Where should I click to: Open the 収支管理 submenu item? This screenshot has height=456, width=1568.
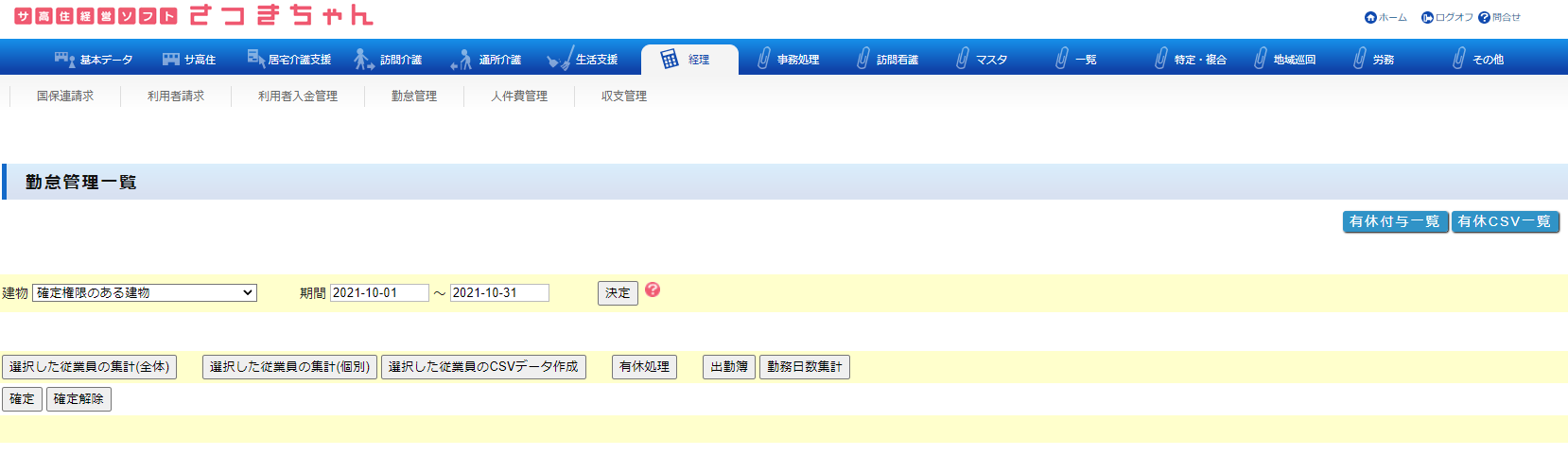[x=624, y=96]
